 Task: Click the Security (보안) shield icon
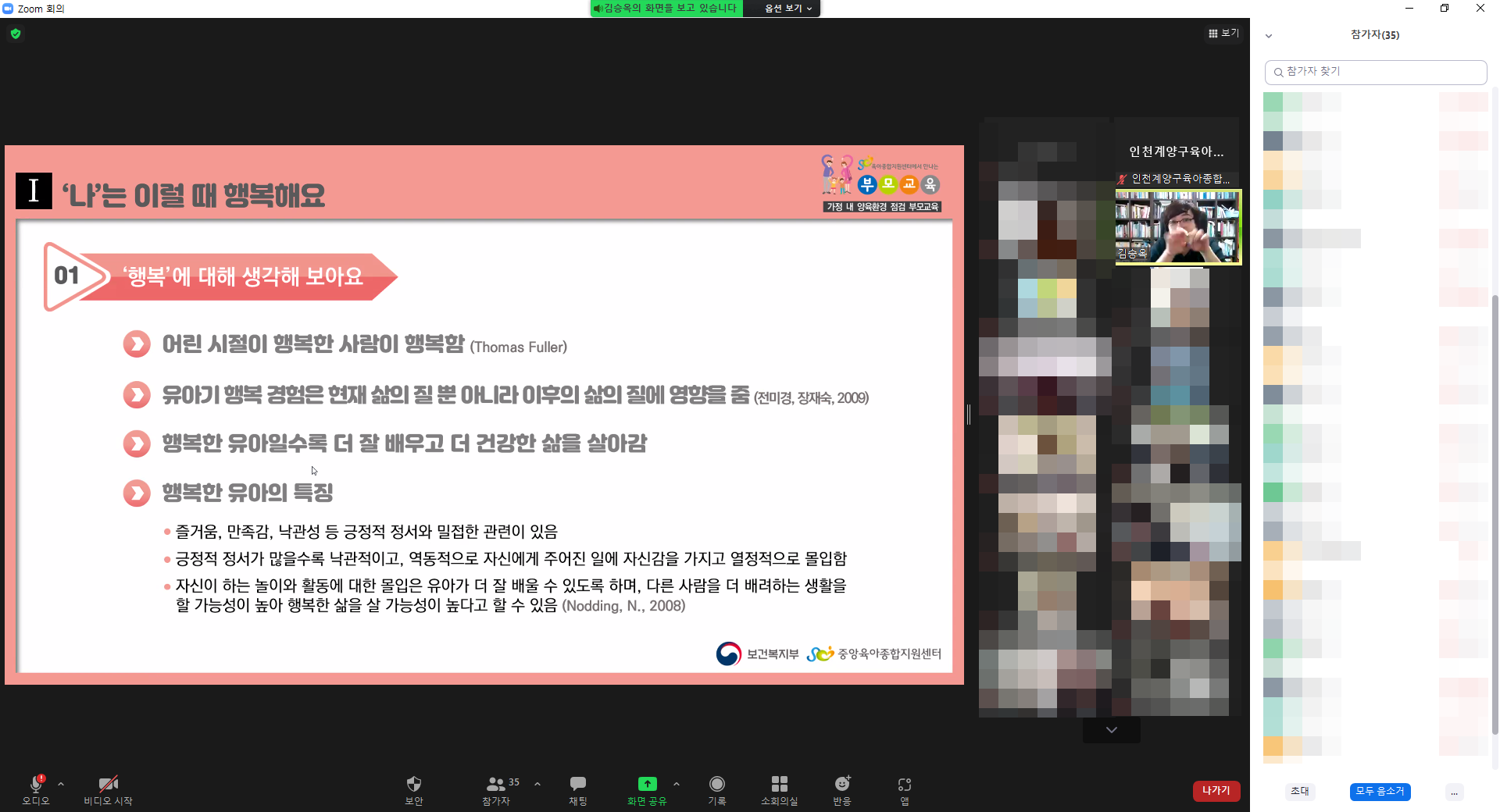coord(414,784)
